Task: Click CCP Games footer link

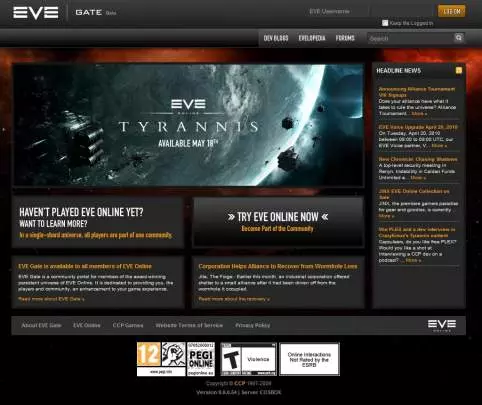Action: [128, 325]
